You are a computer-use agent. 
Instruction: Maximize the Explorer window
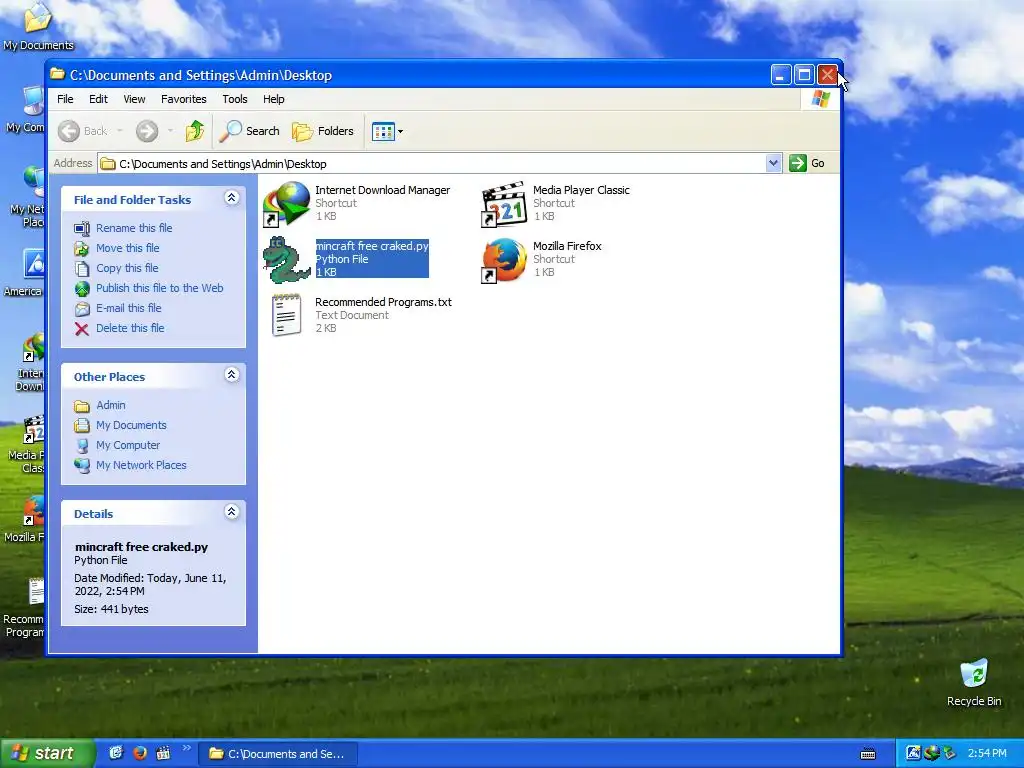(804, 75)
